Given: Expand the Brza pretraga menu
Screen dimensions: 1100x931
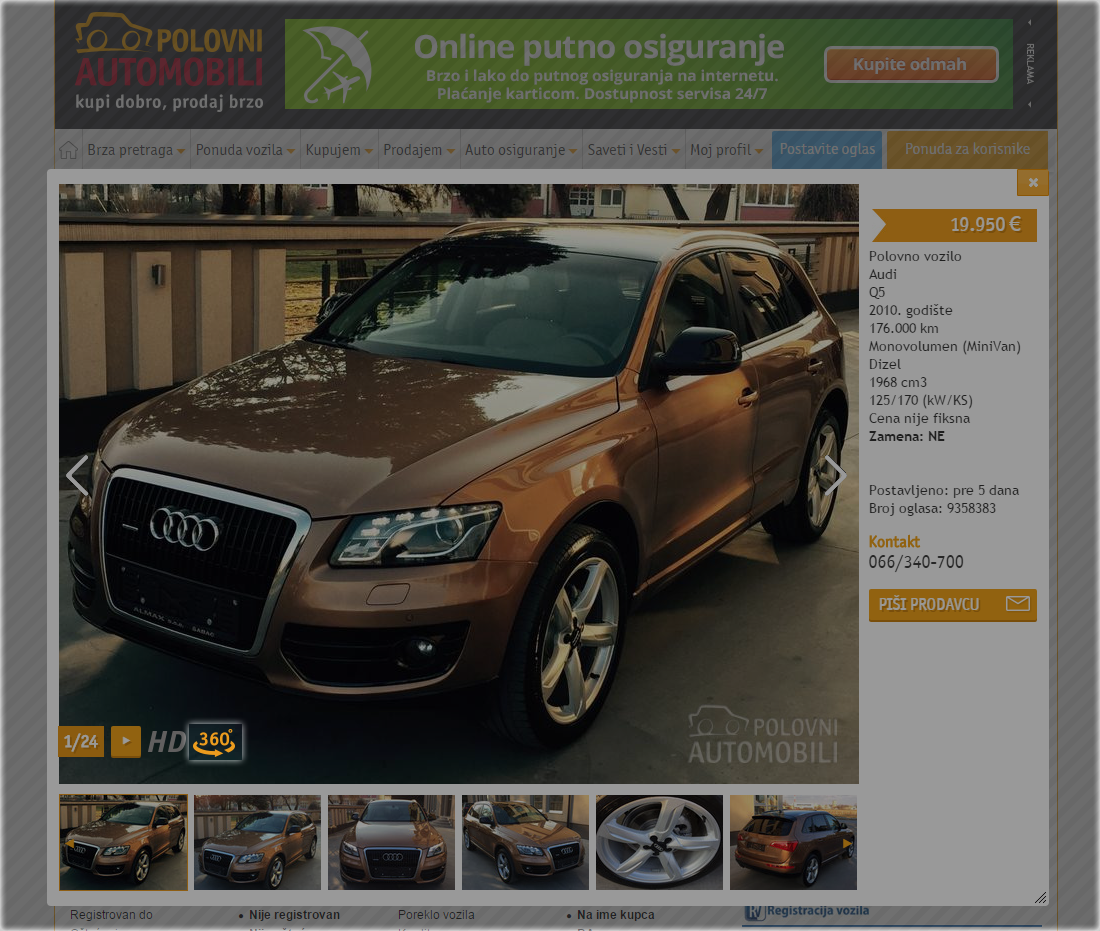Looking at the screenshot, I should [x=136, y=150].
